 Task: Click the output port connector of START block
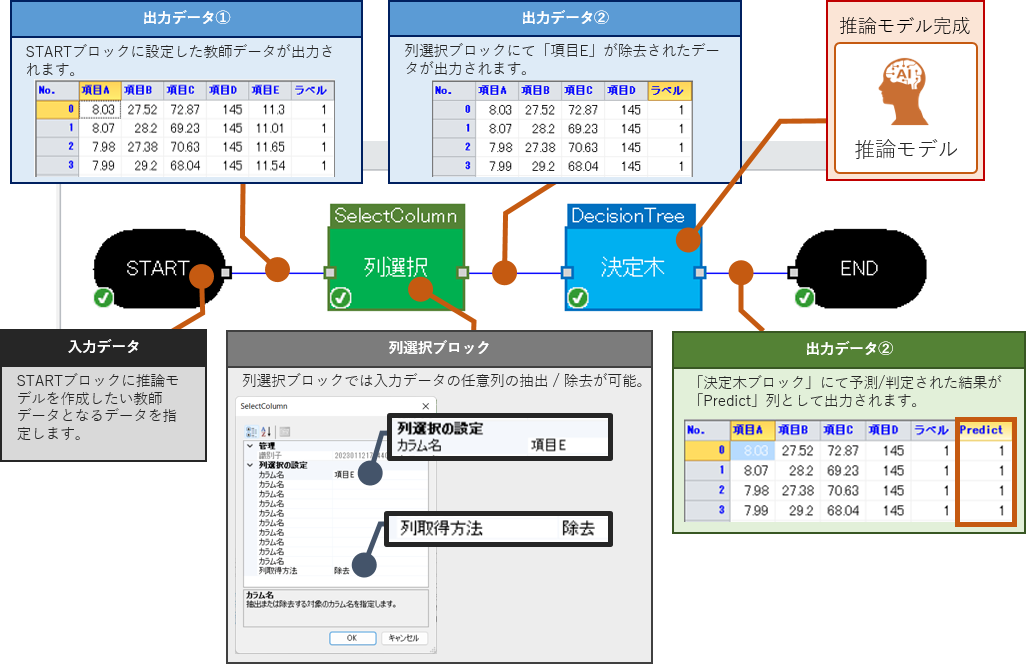[x=226, y=272]
